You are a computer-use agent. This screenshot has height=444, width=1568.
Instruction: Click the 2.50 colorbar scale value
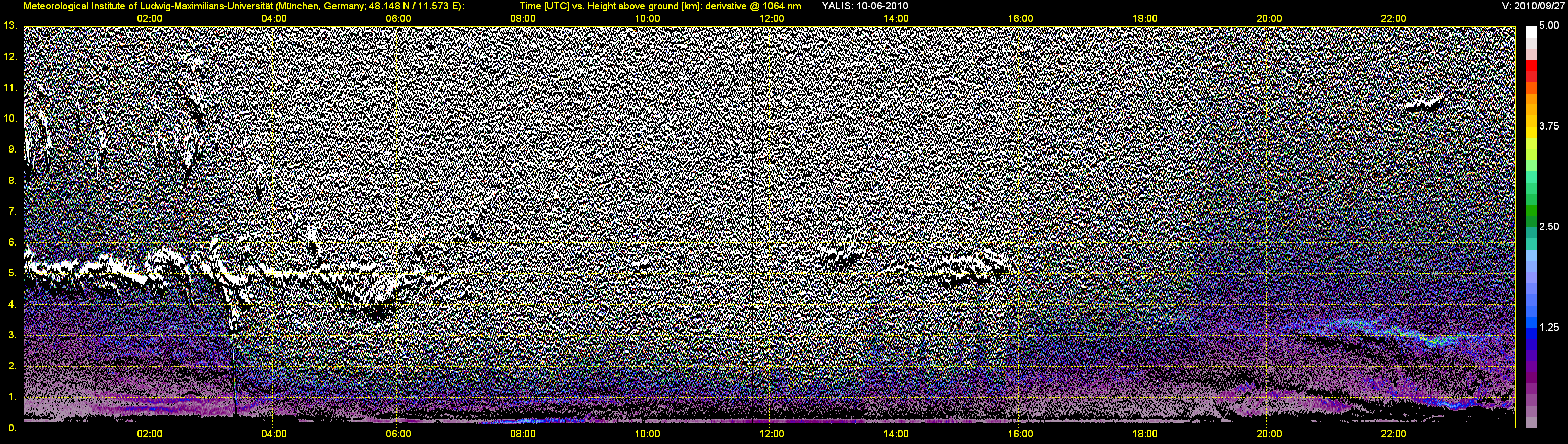click(1549, 226)
